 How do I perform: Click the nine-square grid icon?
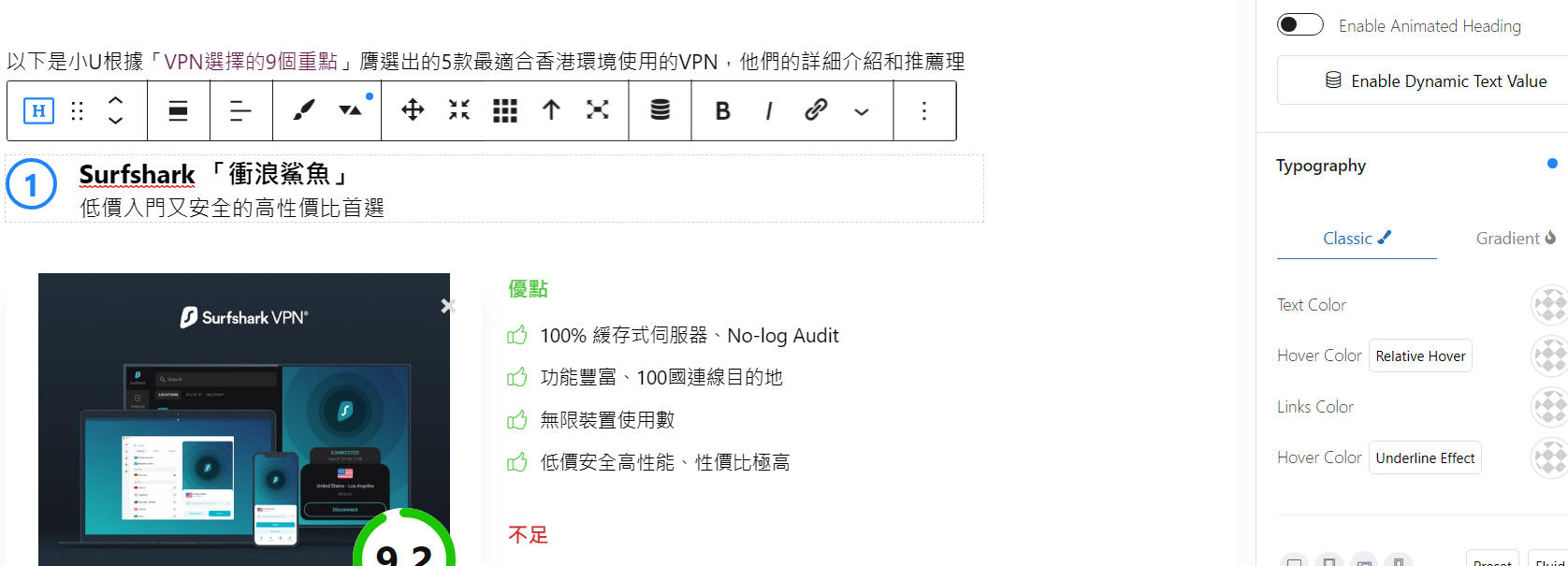[505, 110]
